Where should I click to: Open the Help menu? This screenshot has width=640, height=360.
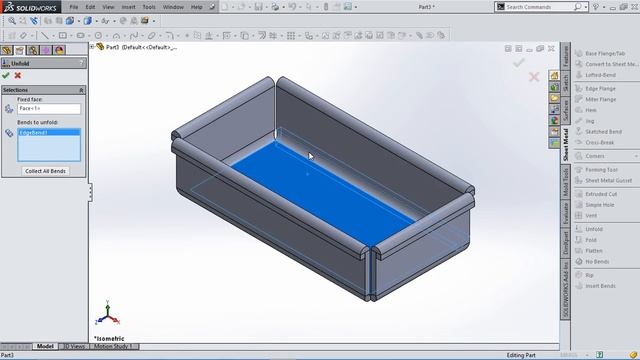pos(196,7)
